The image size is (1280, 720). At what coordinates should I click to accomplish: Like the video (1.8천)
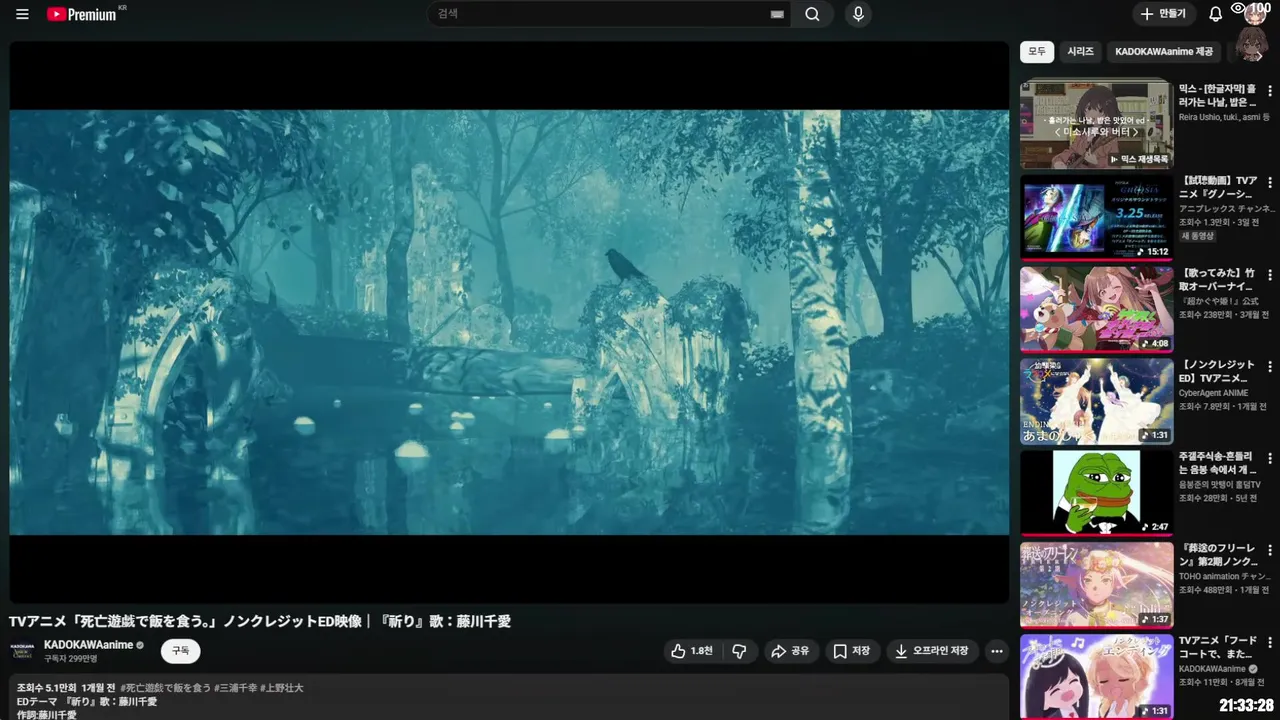click(693, 651)
